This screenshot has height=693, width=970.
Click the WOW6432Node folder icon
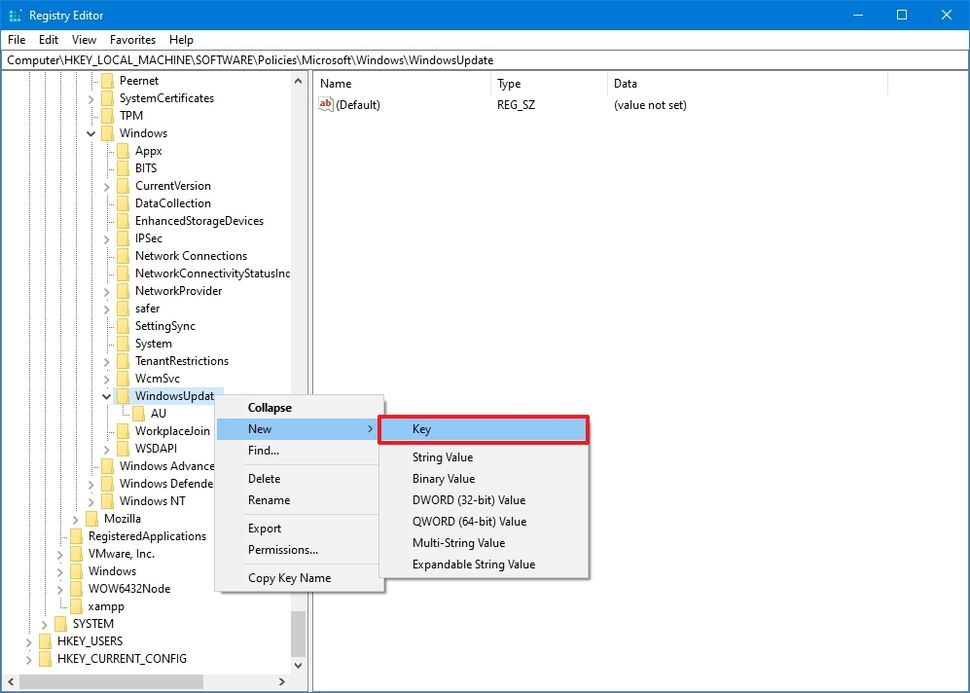78,588
